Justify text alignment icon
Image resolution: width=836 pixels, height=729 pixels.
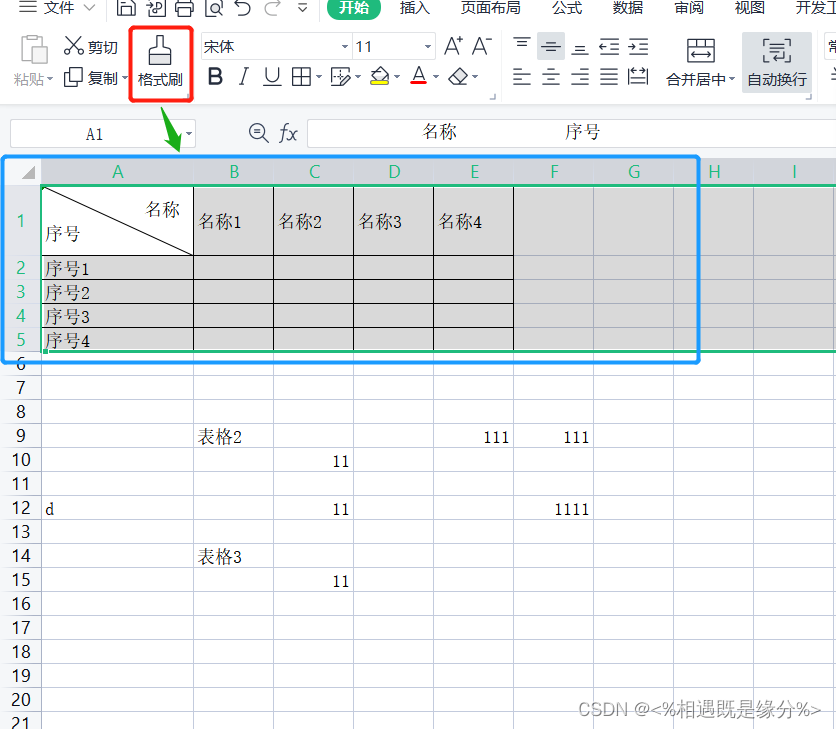[x=609, y=77]
